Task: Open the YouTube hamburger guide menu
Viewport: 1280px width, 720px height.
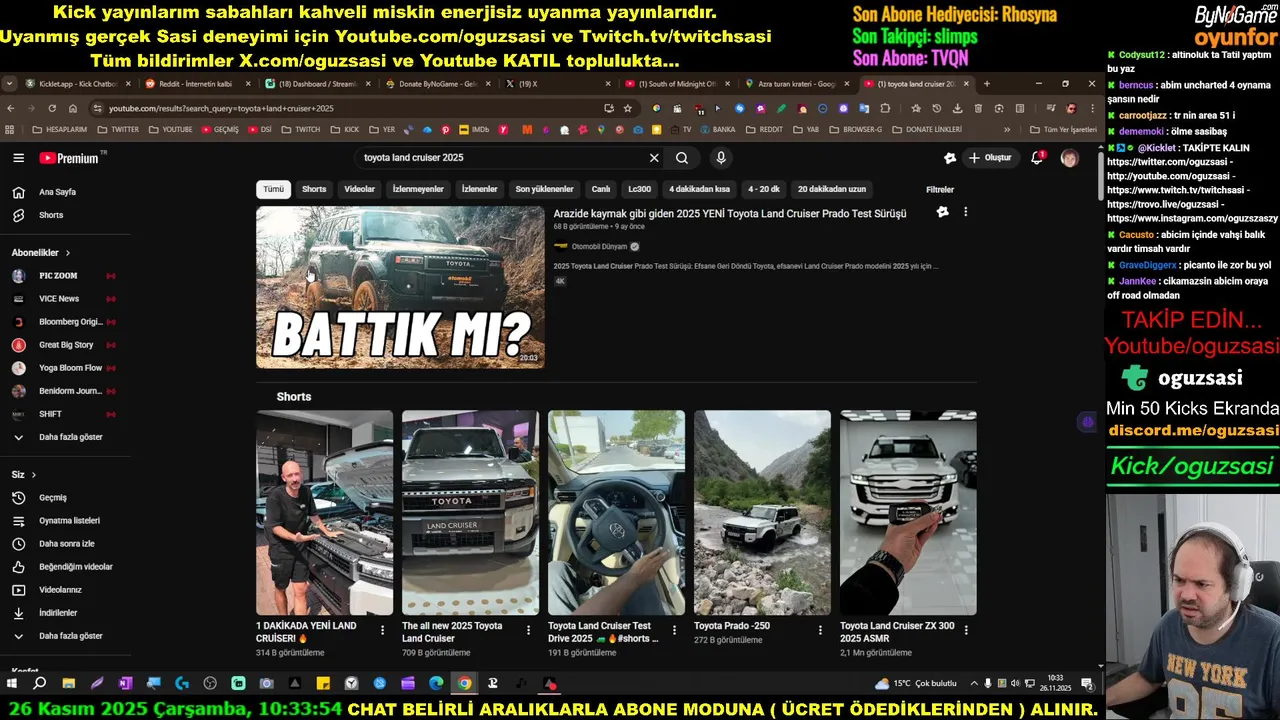Action: [18, 158]
